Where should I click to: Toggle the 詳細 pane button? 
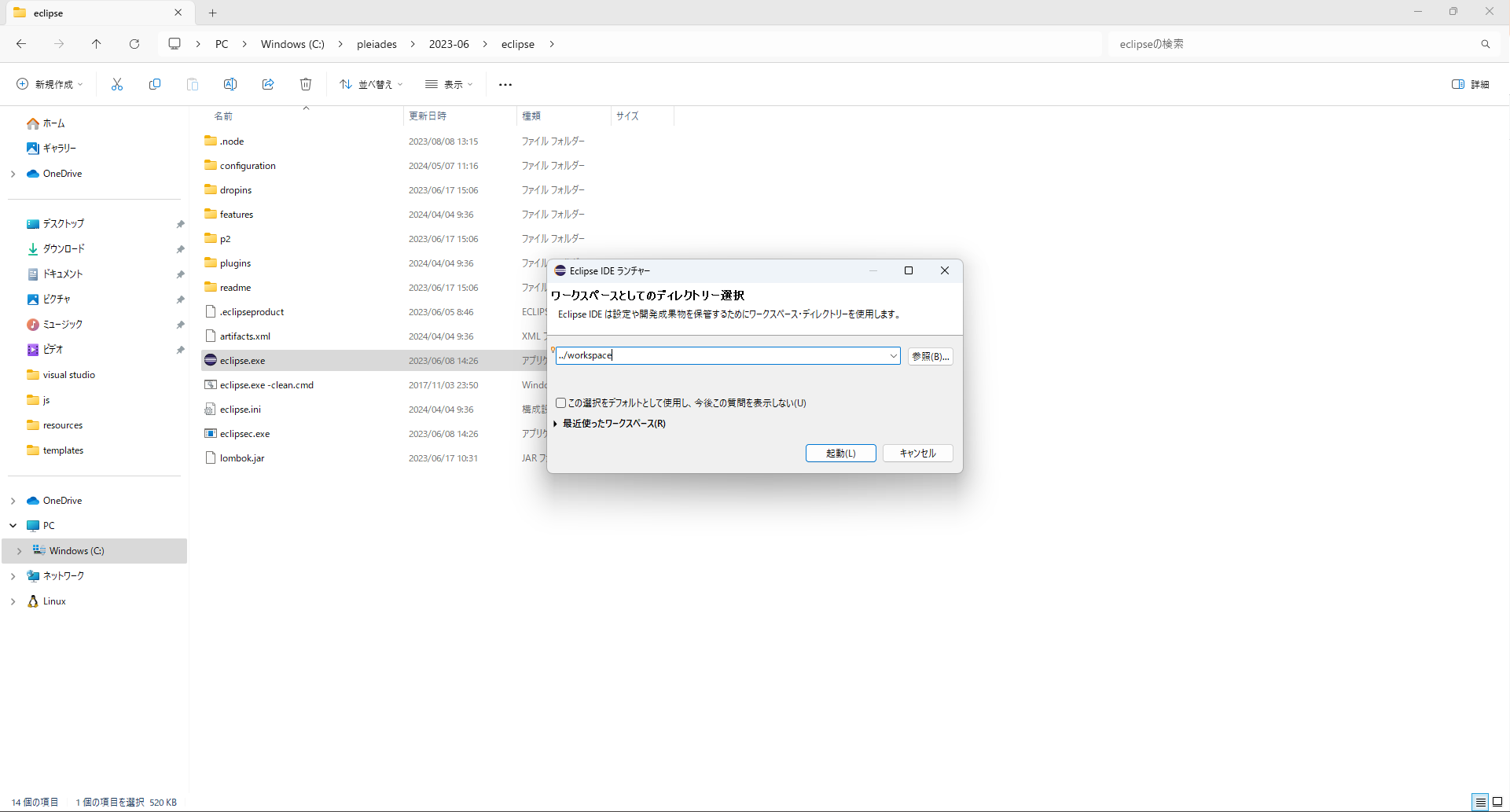pyautogui.click(x=1471, y=84)
